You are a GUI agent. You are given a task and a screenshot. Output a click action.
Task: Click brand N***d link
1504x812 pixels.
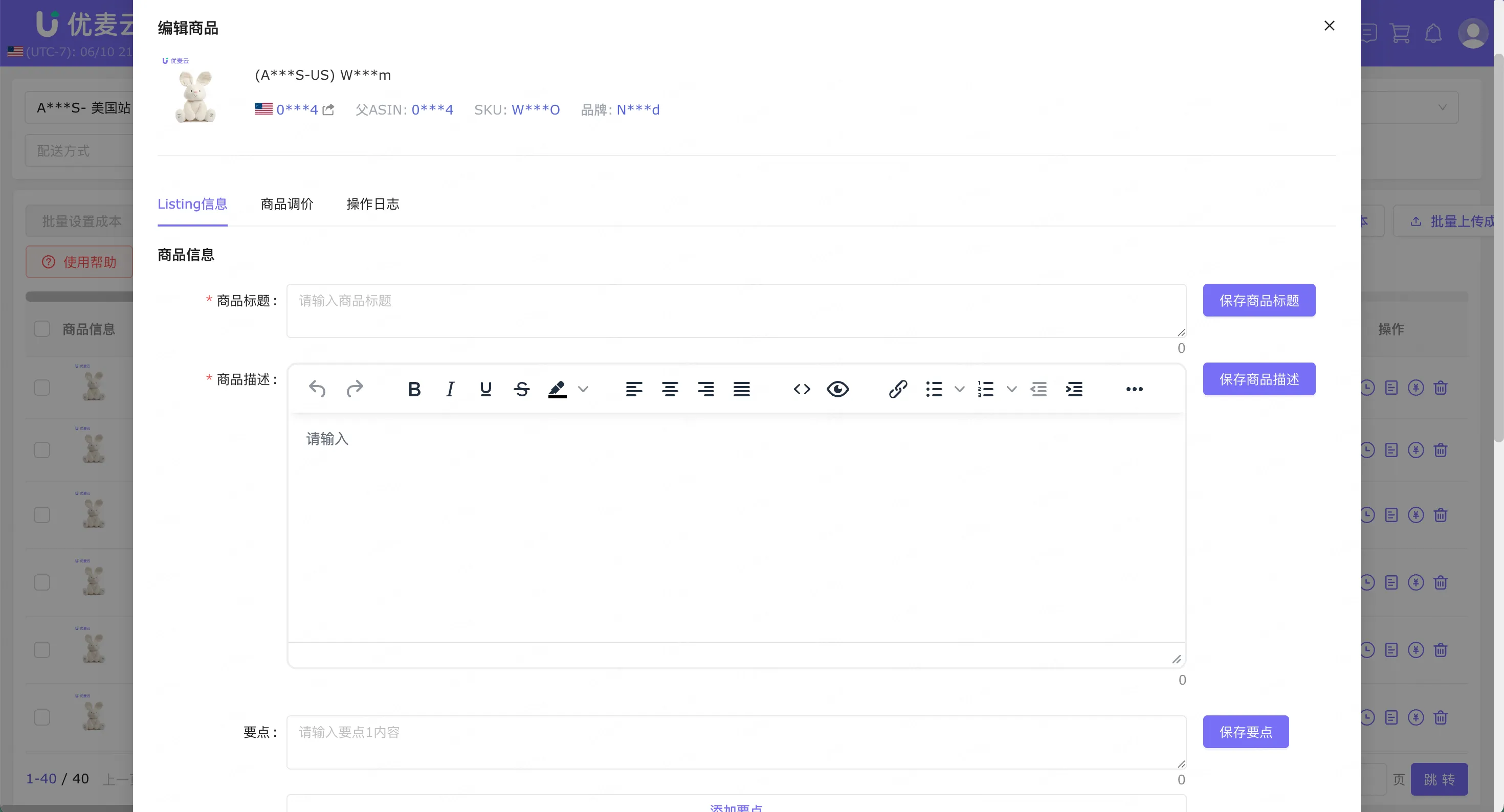tap(637, 110)
